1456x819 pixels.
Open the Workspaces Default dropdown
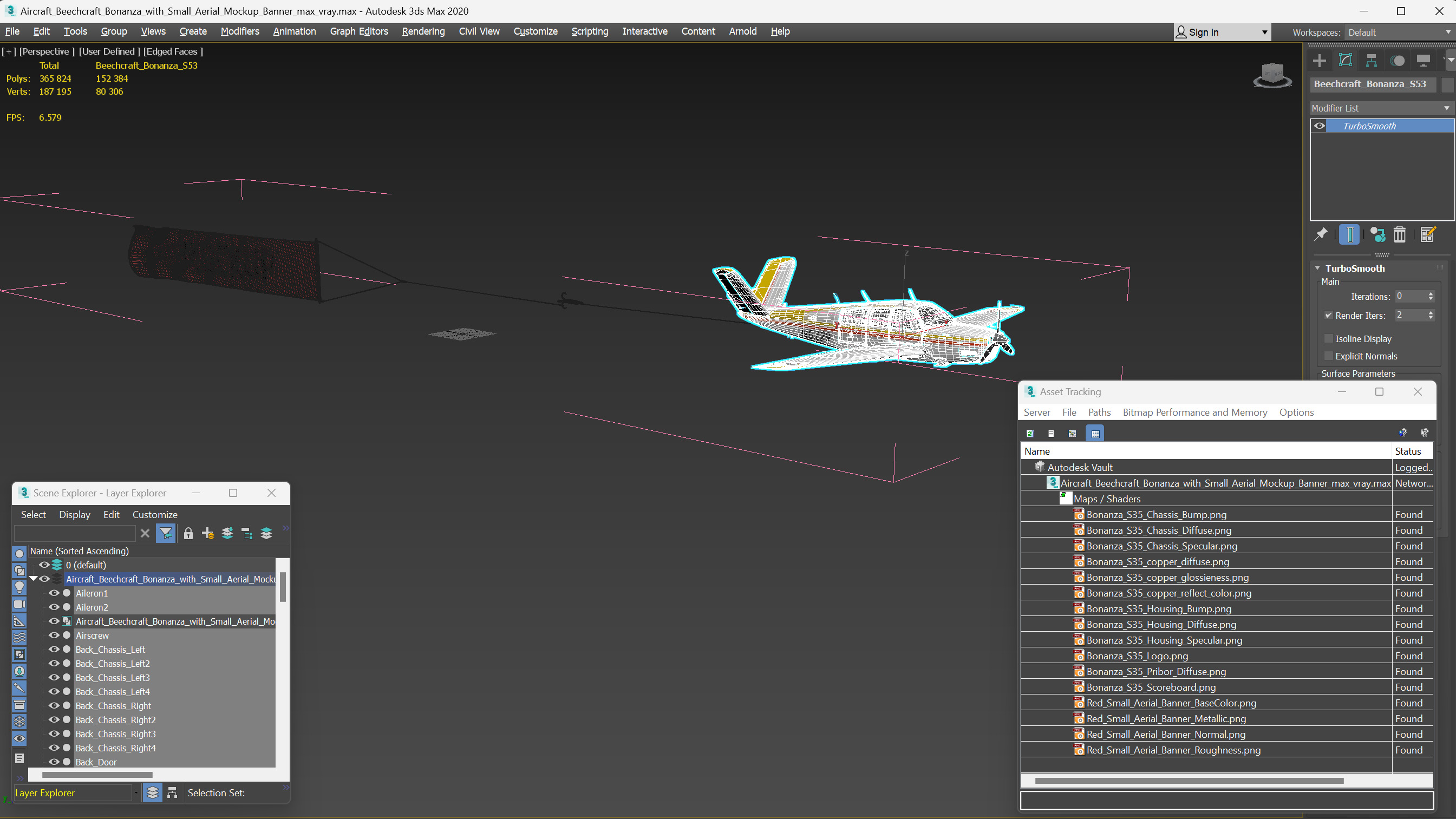(1399, 32)
